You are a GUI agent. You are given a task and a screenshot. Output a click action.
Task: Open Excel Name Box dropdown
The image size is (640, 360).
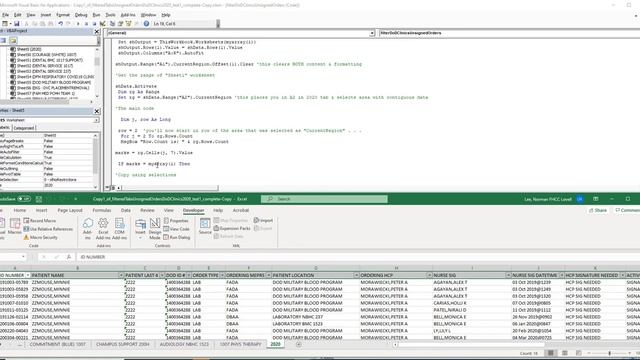(x=23, y=257)
